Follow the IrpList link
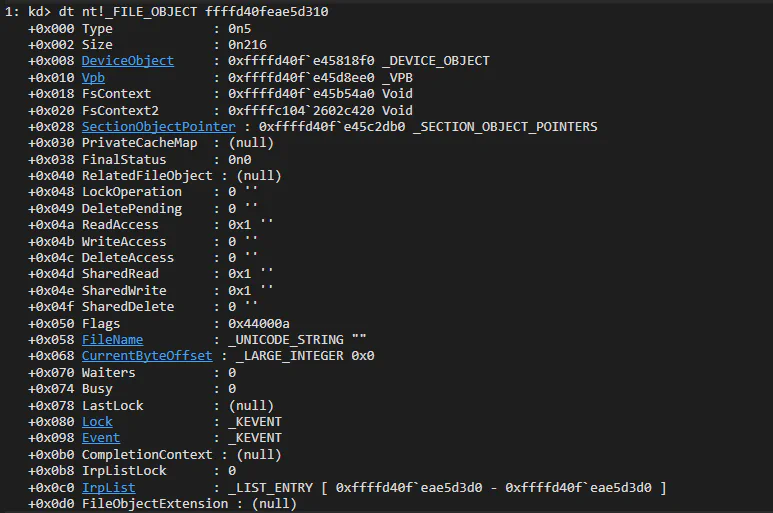Image resolution: width=773 pixels, height=513 pixels. click(108, 487)
